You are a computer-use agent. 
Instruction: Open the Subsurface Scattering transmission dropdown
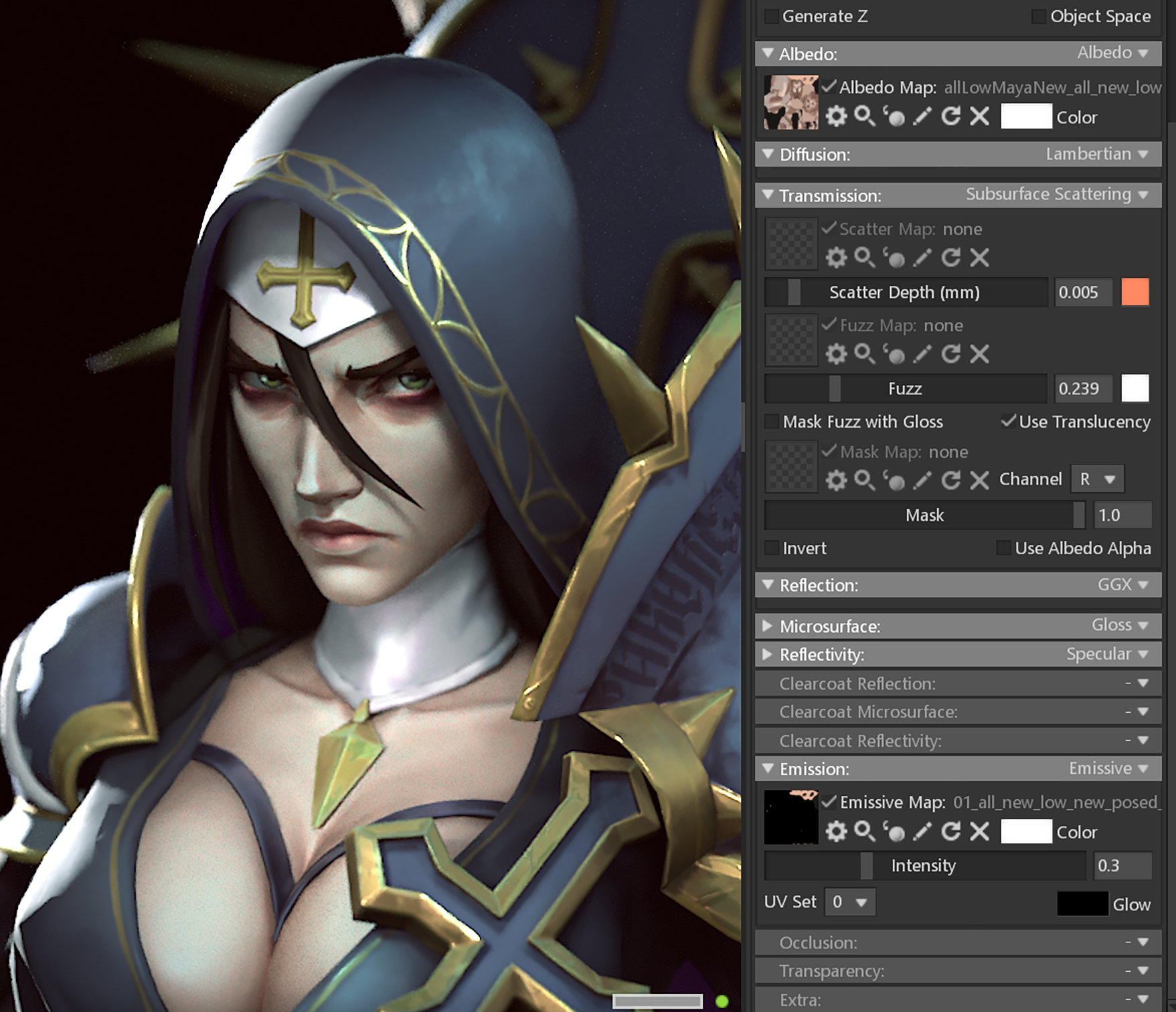coord(1057,195)
